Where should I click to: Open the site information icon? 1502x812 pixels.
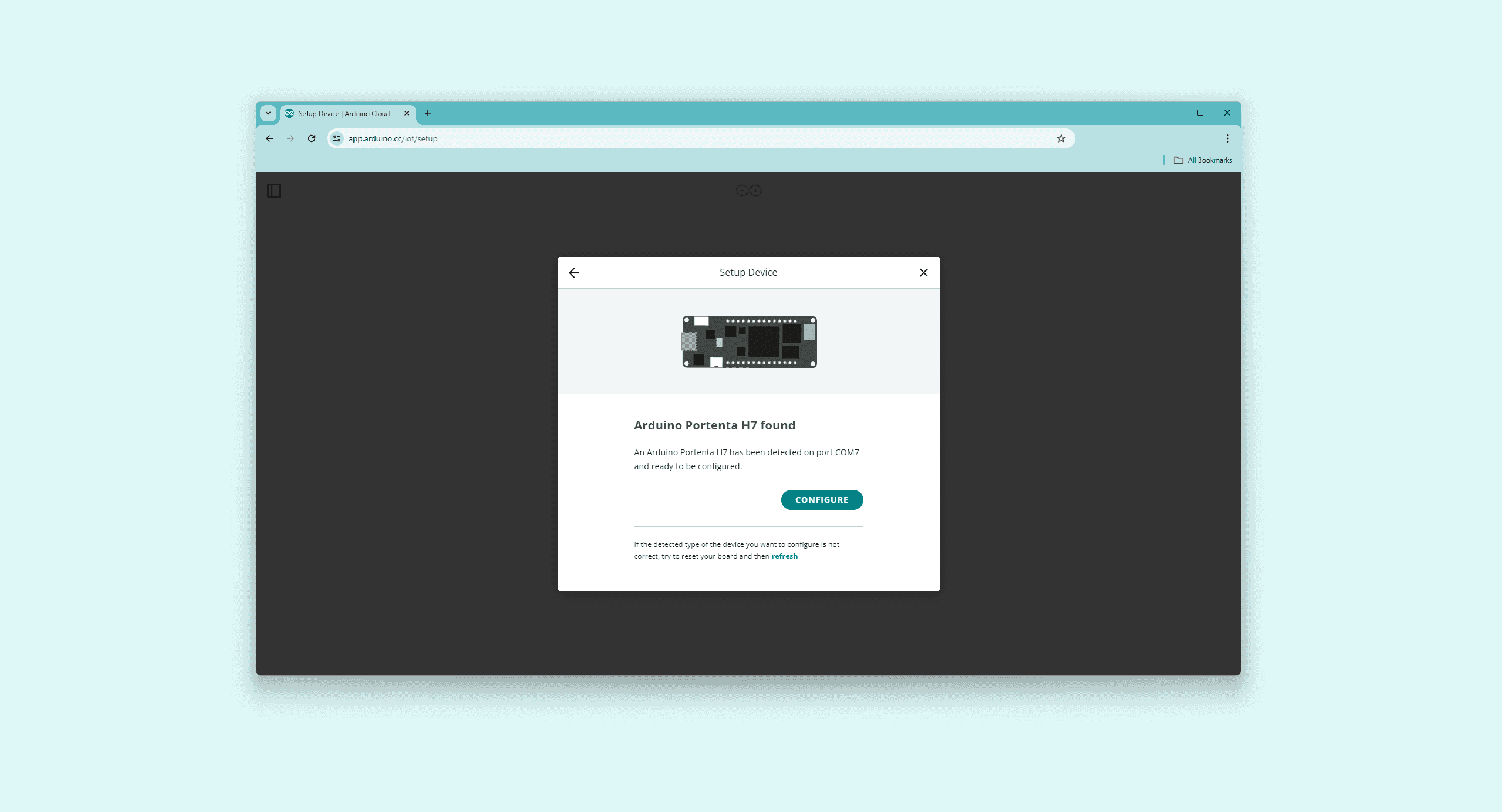pyautogui.click(x=337, y=139)
